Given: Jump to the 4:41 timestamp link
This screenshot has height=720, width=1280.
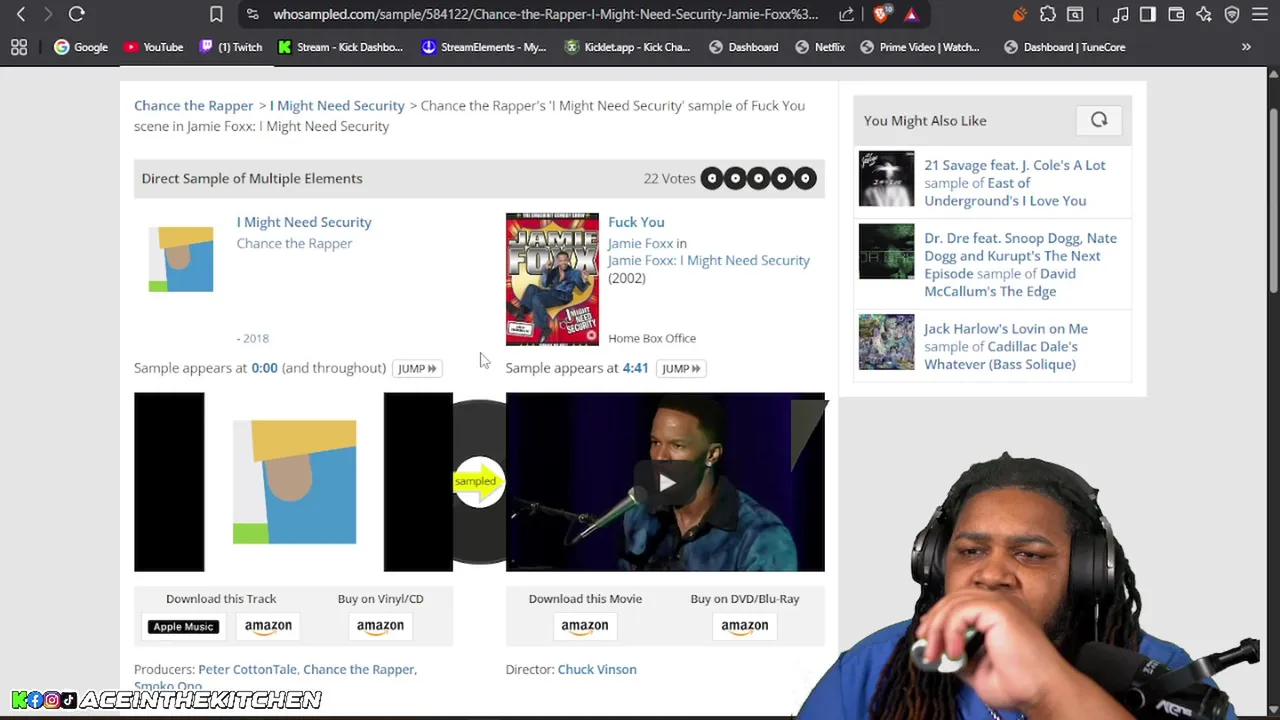Looking at the screenshot, I should click(635, 368).
